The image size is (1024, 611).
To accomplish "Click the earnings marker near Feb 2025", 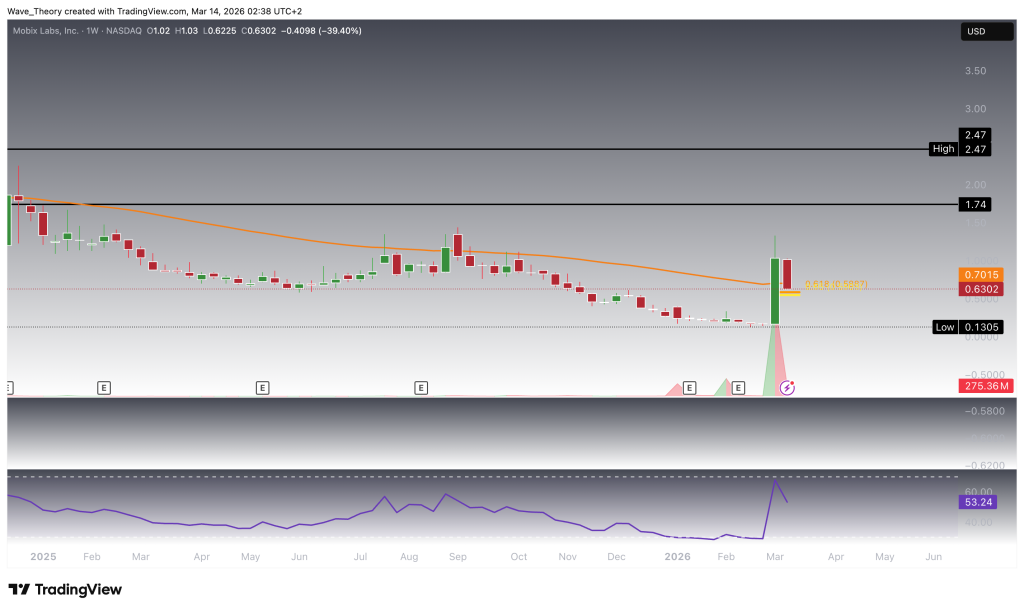I will point(104,386).
